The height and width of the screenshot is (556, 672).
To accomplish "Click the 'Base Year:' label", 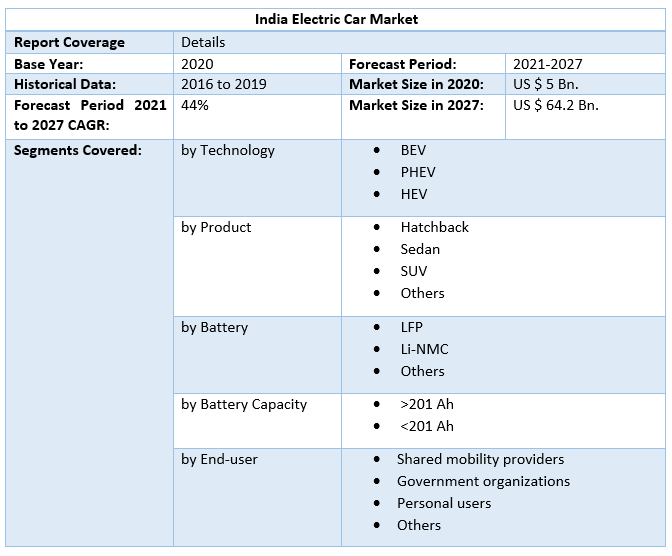I will point(49,64).
